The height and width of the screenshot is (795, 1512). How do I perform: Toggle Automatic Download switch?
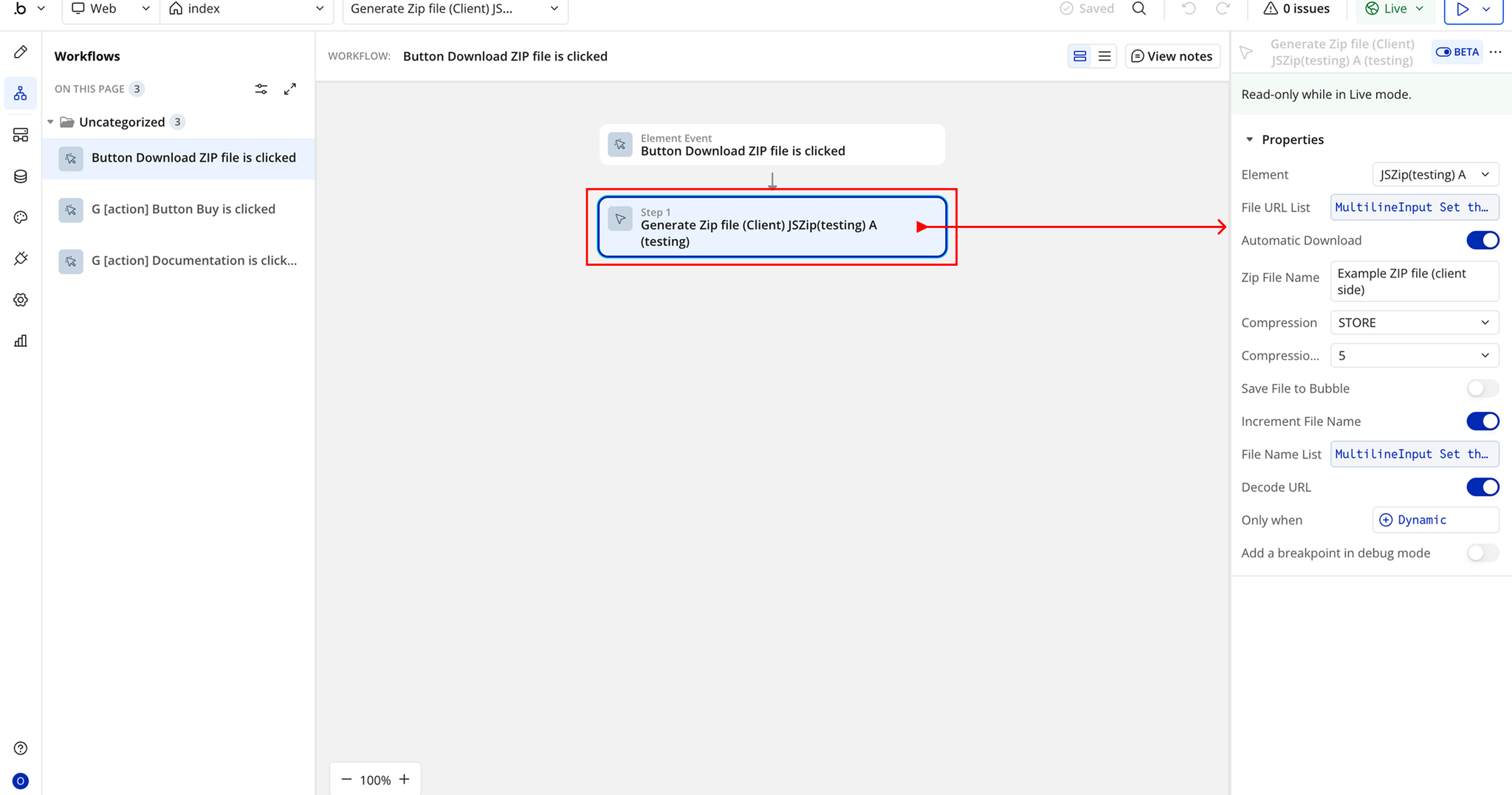pyautogui.click(x=1482, y=241)
